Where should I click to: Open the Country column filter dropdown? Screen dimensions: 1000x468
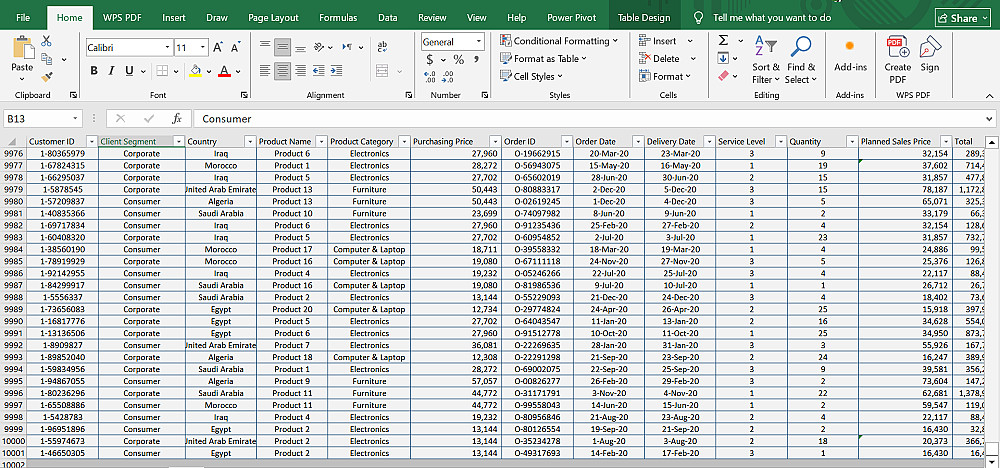point(250,142)
